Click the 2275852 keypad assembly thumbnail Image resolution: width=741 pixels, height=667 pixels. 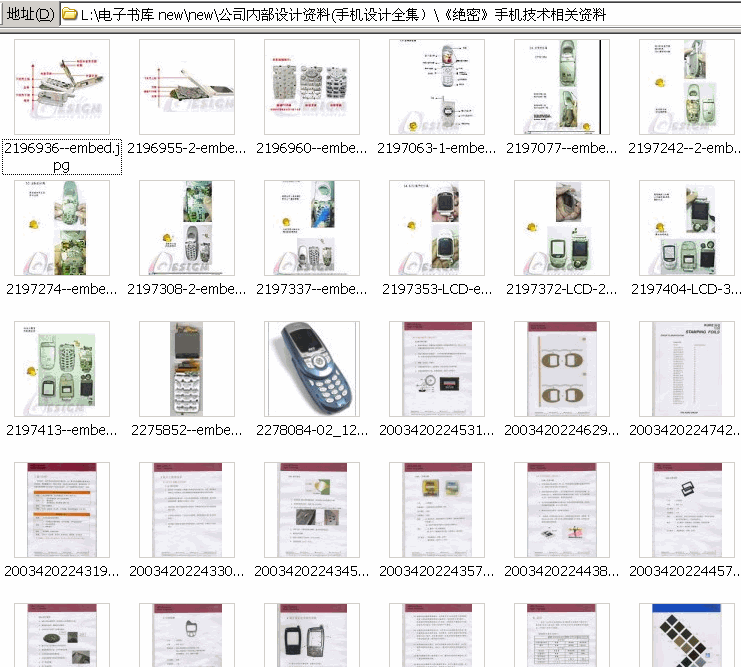coord(187,369)
